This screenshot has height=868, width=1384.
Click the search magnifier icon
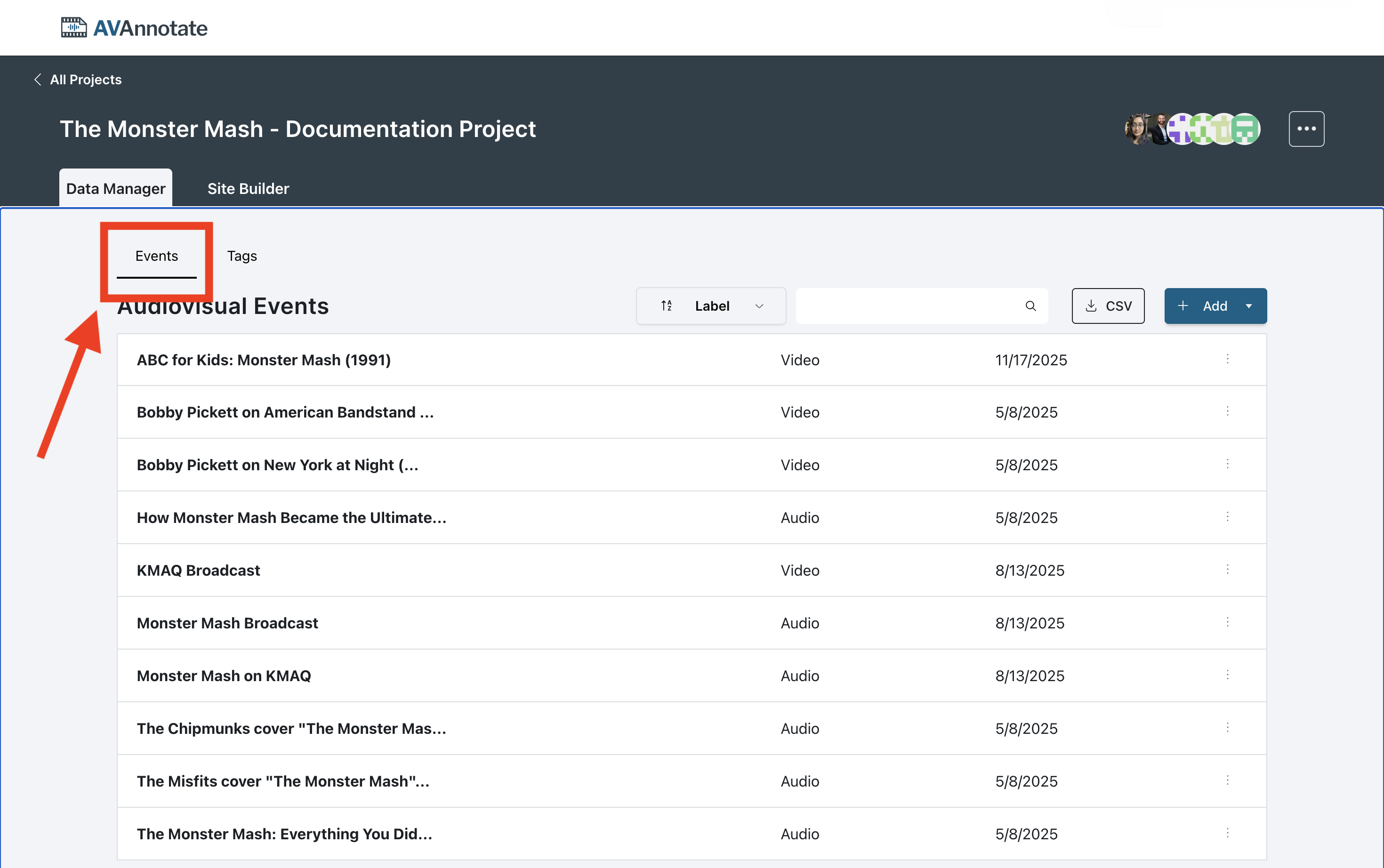click(1030, 306)
